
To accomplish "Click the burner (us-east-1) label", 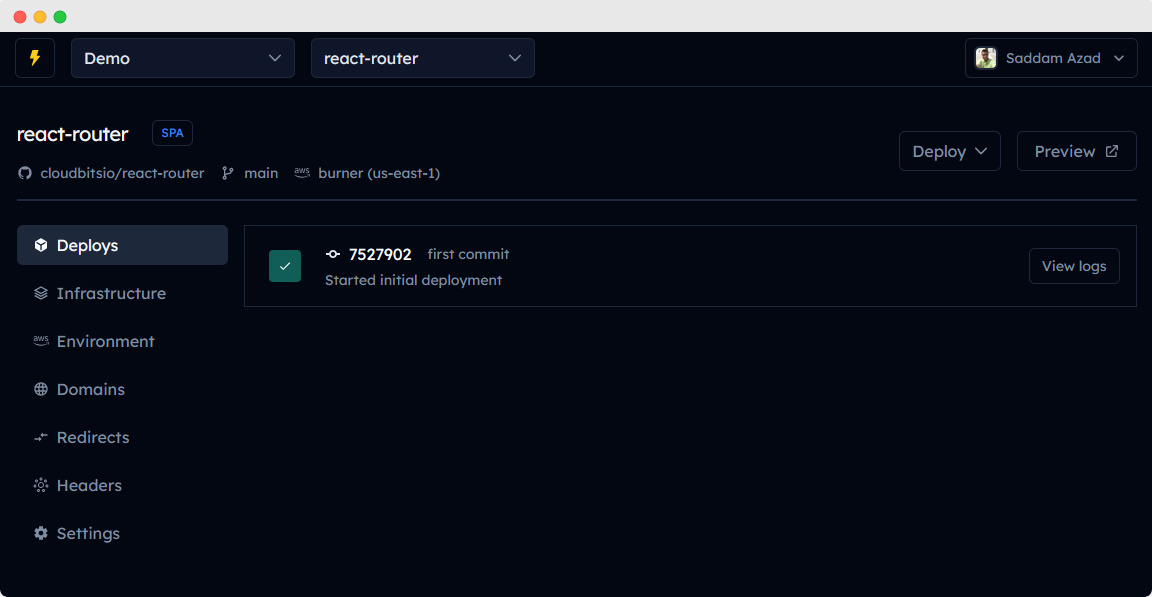I will coord(379,173).
